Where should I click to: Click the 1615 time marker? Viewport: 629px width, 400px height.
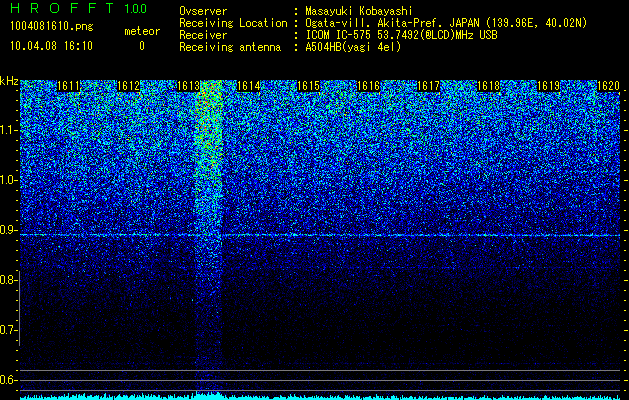point(308,86)
